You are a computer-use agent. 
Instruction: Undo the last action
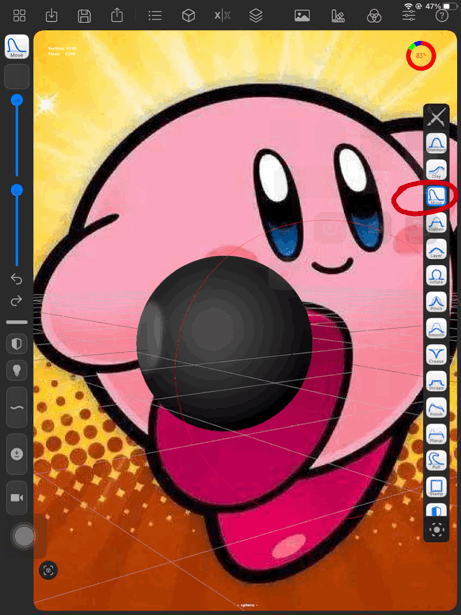16,279
